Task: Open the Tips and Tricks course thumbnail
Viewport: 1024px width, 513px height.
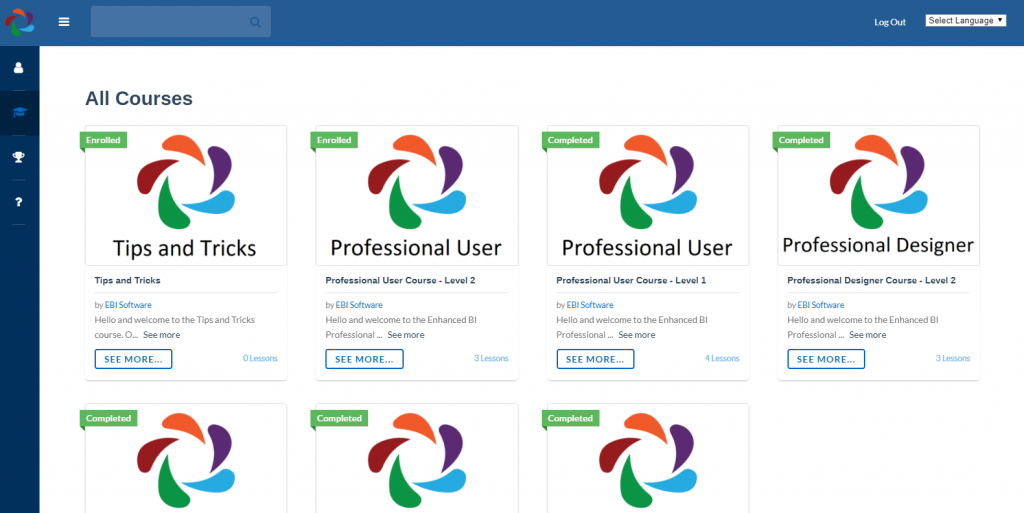Action: click(x=186, y=196)
